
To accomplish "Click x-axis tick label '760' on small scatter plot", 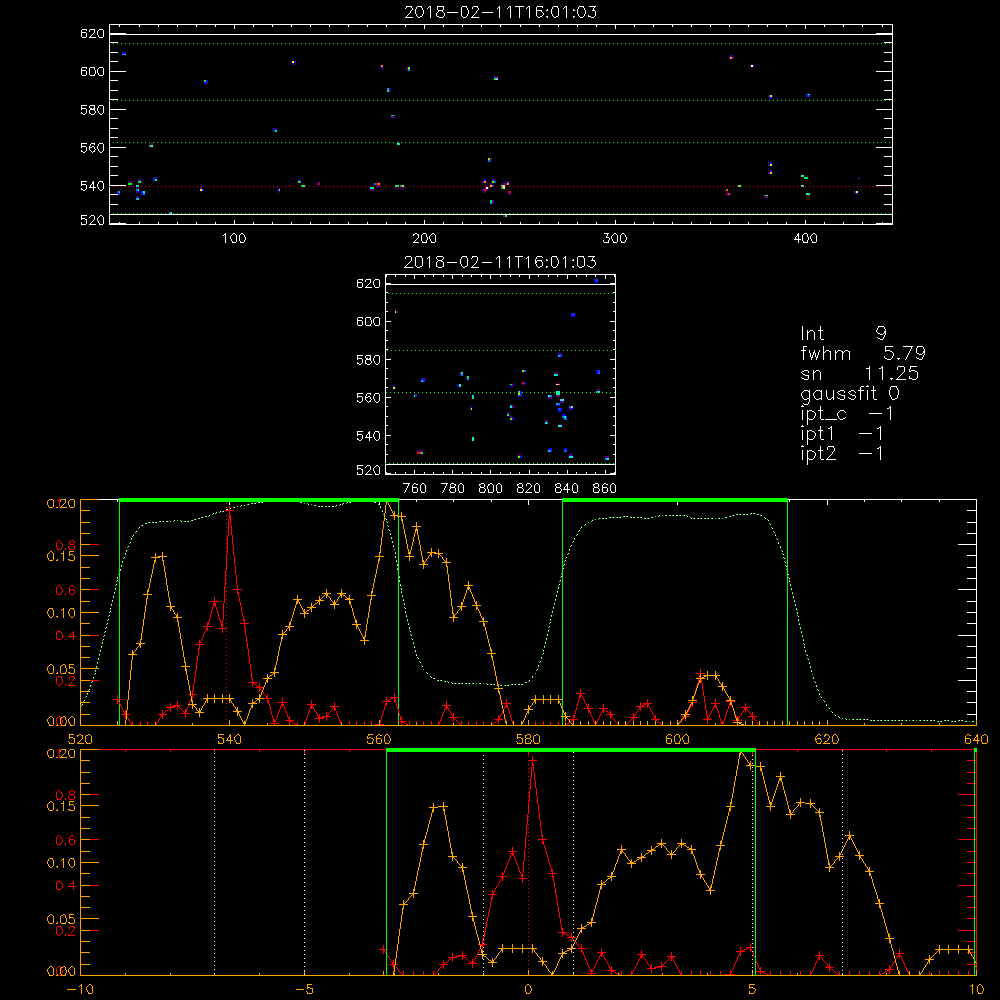I will click(415, 489).
